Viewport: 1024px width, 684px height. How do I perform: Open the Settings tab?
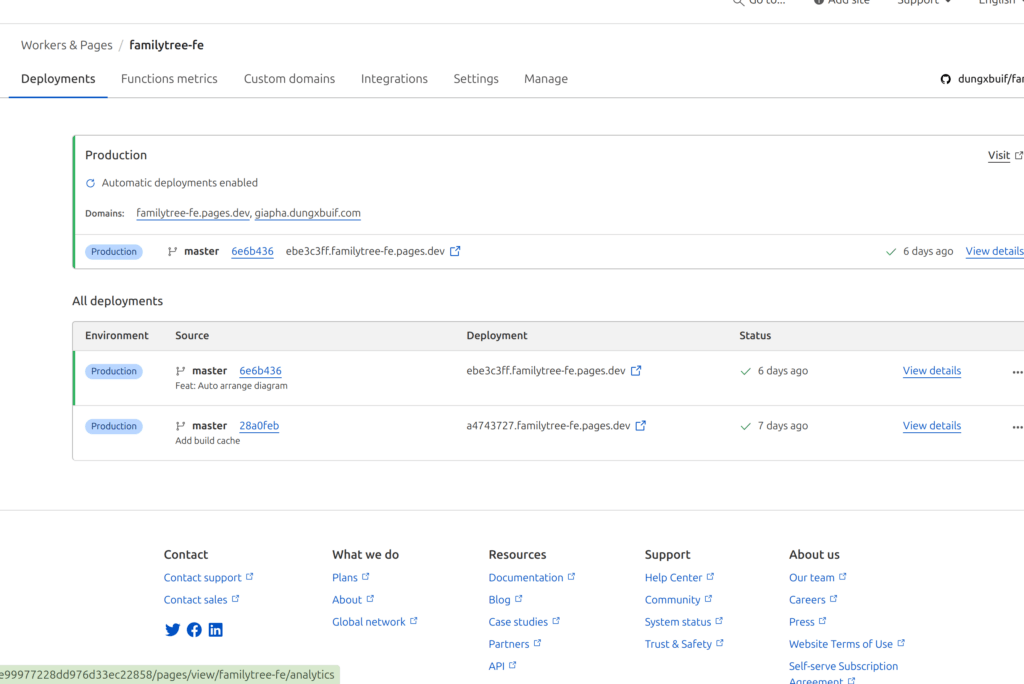point(476,79)
